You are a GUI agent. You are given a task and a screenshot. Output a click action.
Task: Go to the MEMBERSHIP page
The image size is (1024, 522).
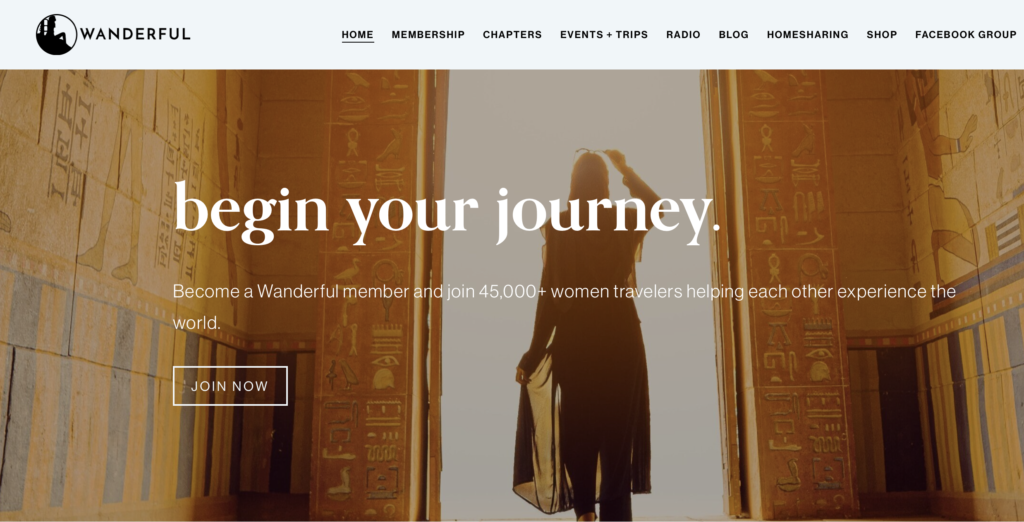[x=428, y=35]
